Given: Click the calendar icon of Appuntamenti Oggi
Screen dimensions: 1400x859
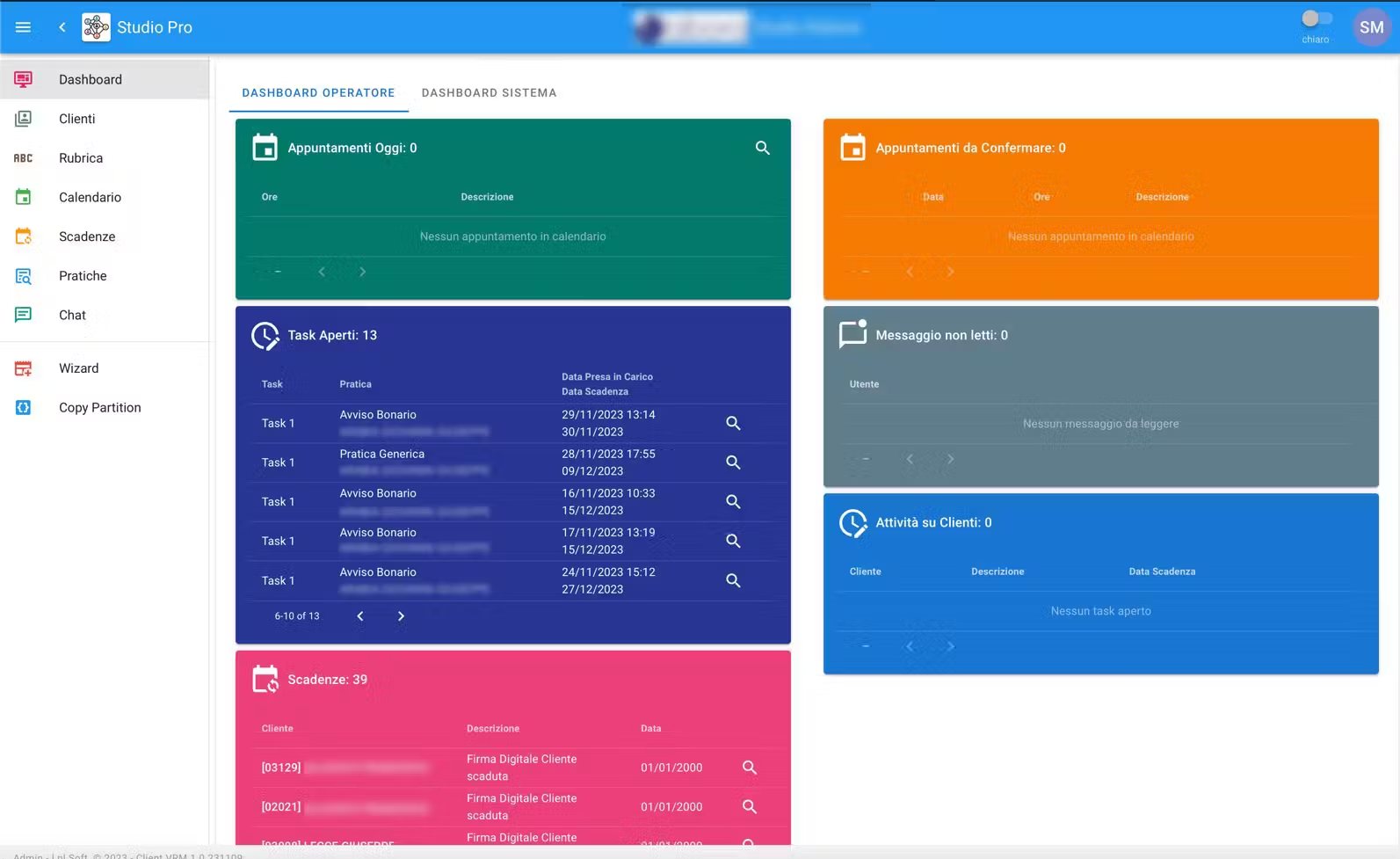Looking at the screenshot, I should [265, 148].
